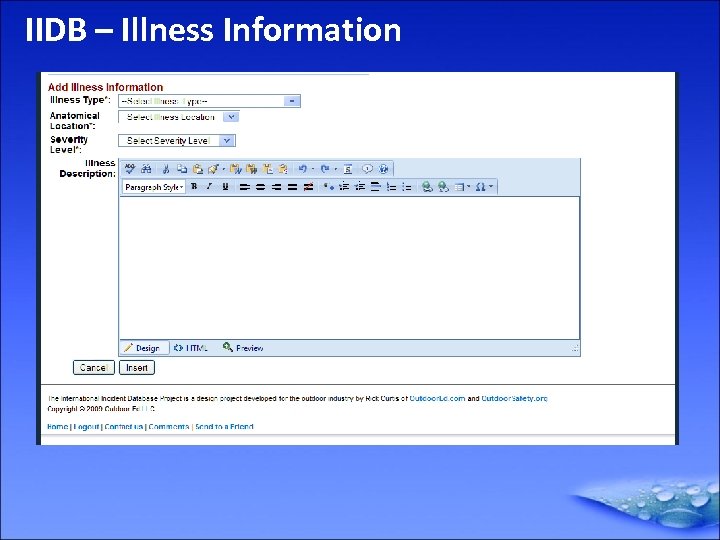Copy selection using the Copy icon
The image size is (720, 540).
click(182, 169)
